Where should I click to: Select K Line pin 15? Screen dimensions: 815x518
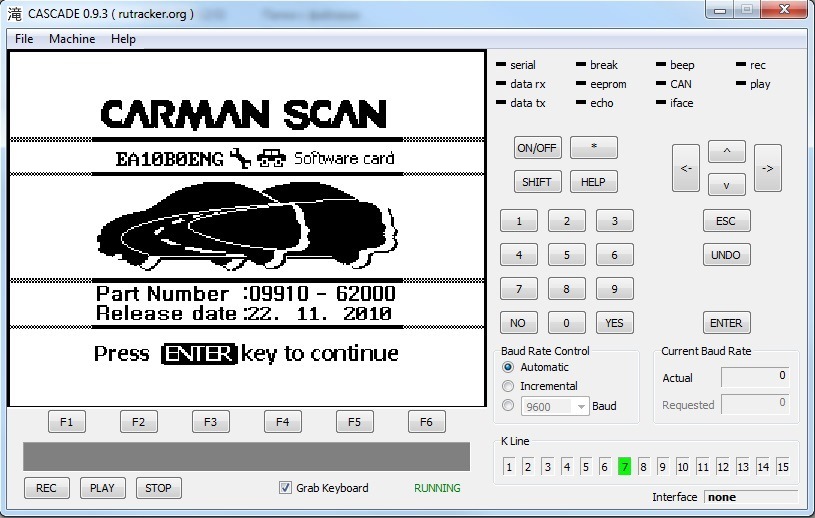click(x=783, y=467)
